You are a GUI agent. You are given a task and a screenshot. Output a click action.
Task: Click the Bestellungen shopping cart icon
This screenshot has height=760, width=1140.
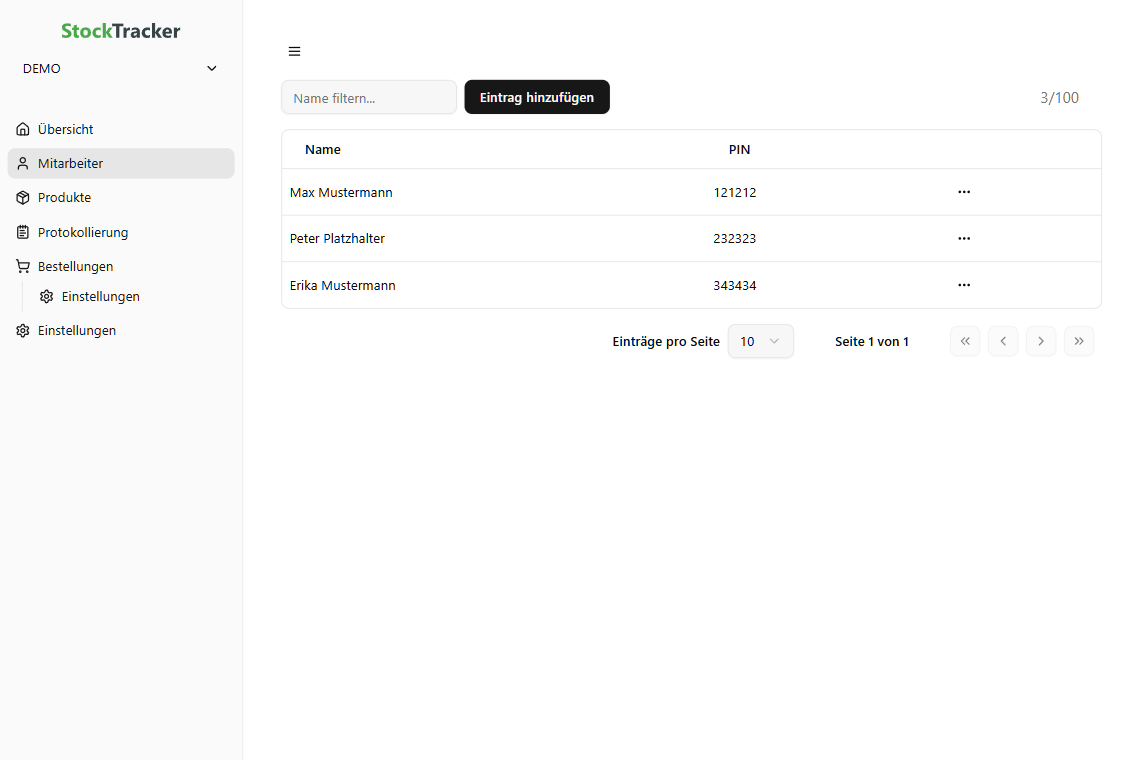23,267
